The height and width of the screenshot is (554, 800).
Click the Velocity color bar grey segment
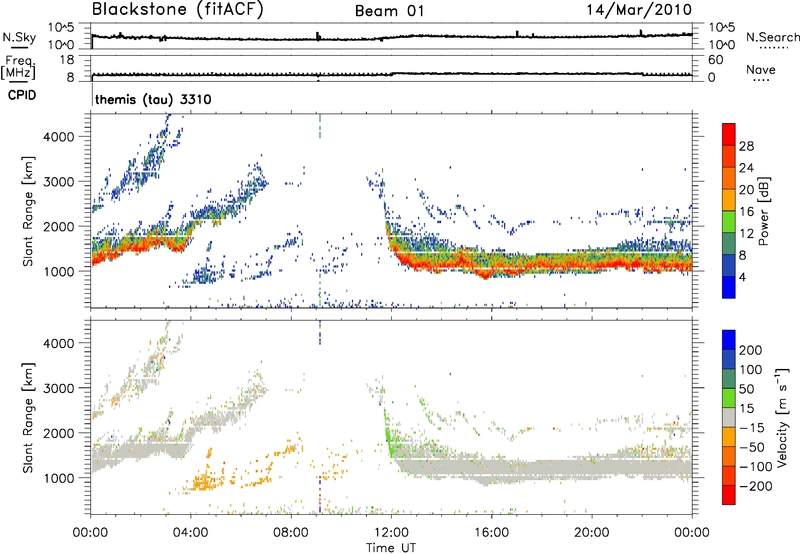(729, 417)
